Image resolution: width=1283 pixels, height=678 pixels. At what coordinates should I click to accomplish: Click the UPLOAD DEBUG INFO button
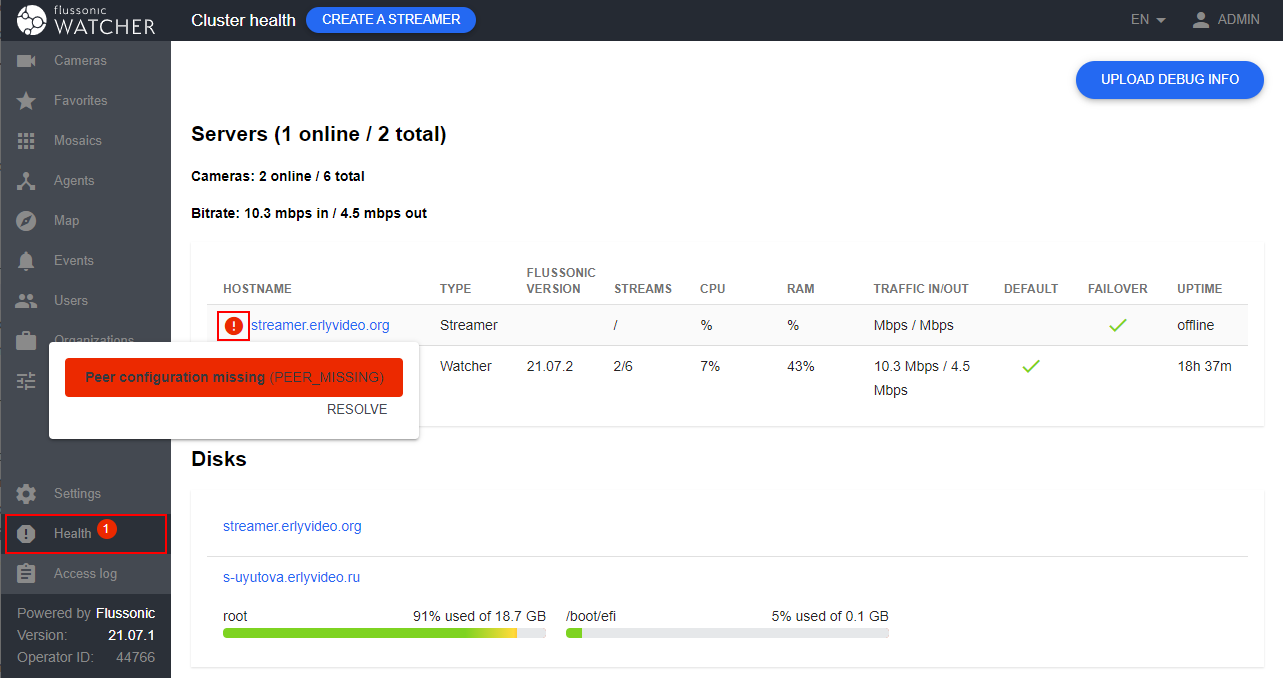pos(1169,80)
